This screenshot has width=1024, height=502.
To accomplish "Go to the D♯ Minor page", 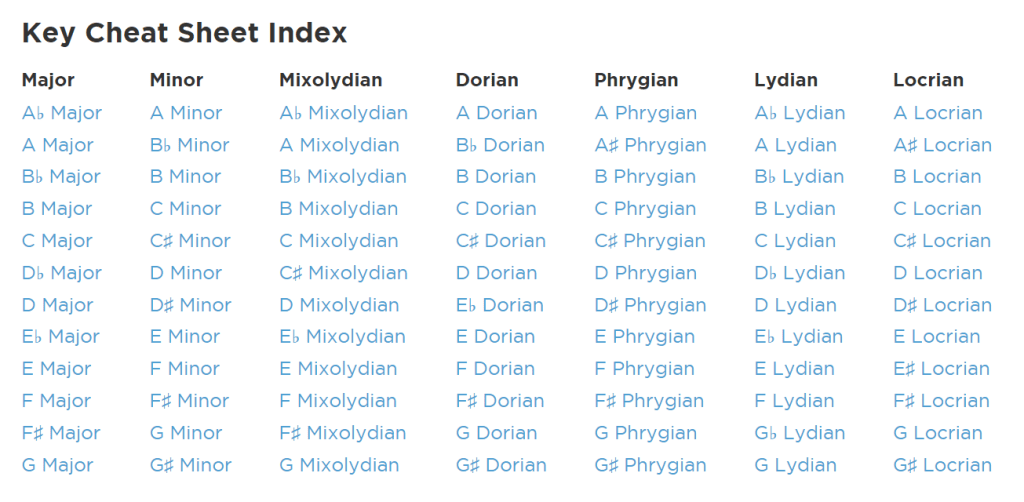I will click(x=190, y=305).
